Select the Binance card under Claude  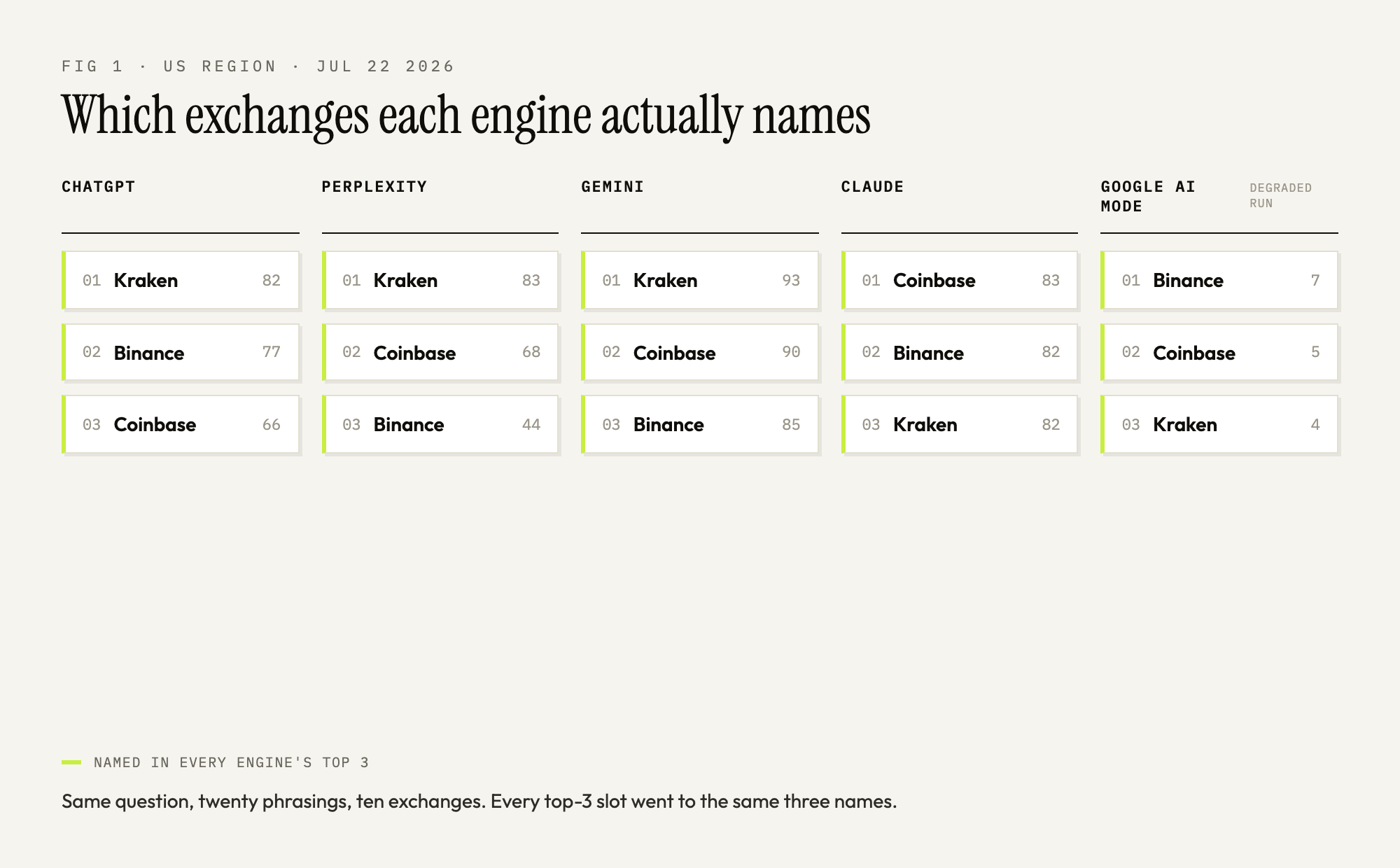960,352
